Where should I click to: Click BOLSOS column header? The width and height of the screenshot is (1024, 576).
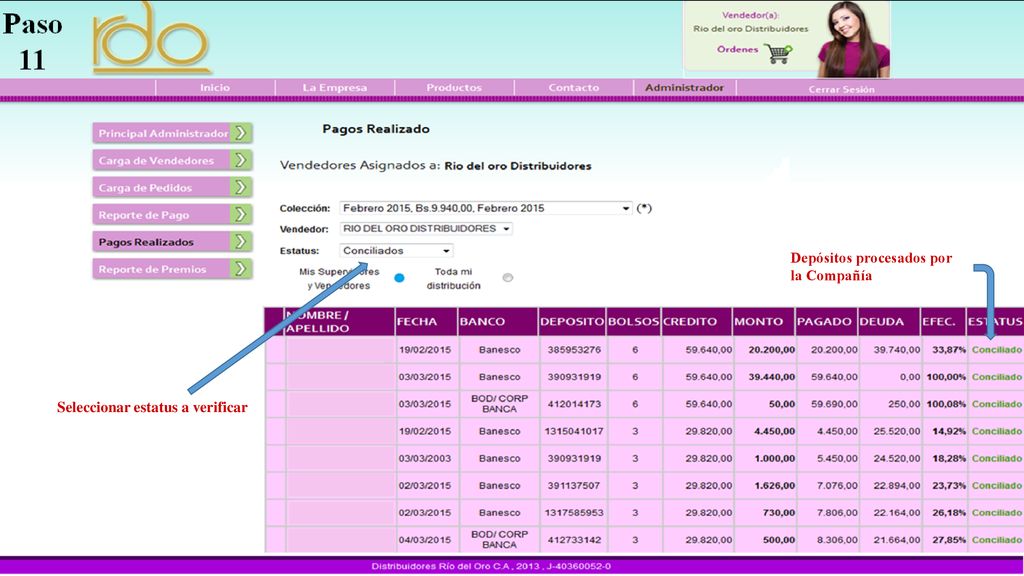point(633,322)
